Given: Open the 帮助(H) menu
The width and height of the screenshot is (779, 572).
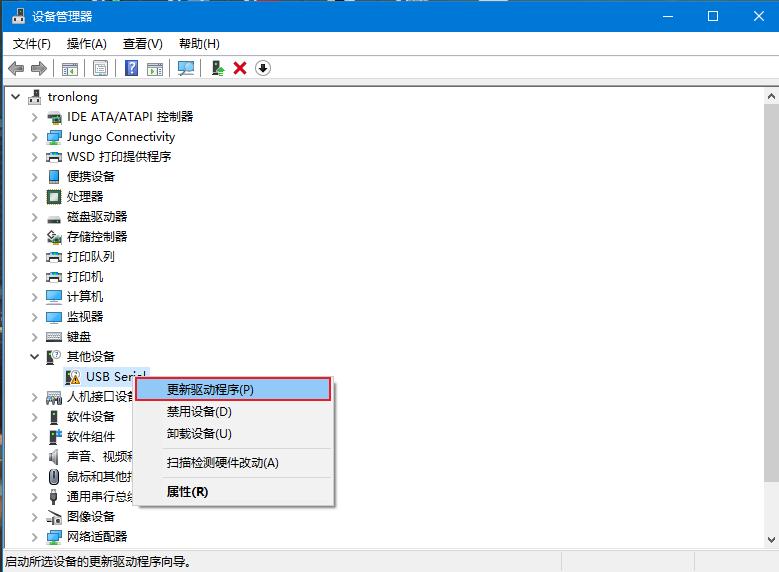Looking at the screenshot, I should (x=199, y=44).
